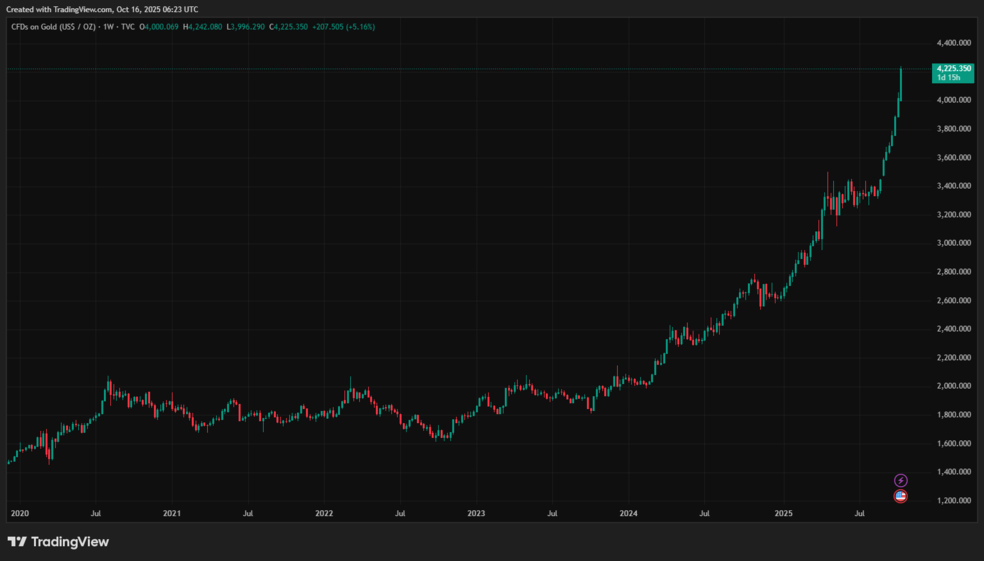
Task: Click the purple lightning bolt event icon
Action: pos(900,481)
